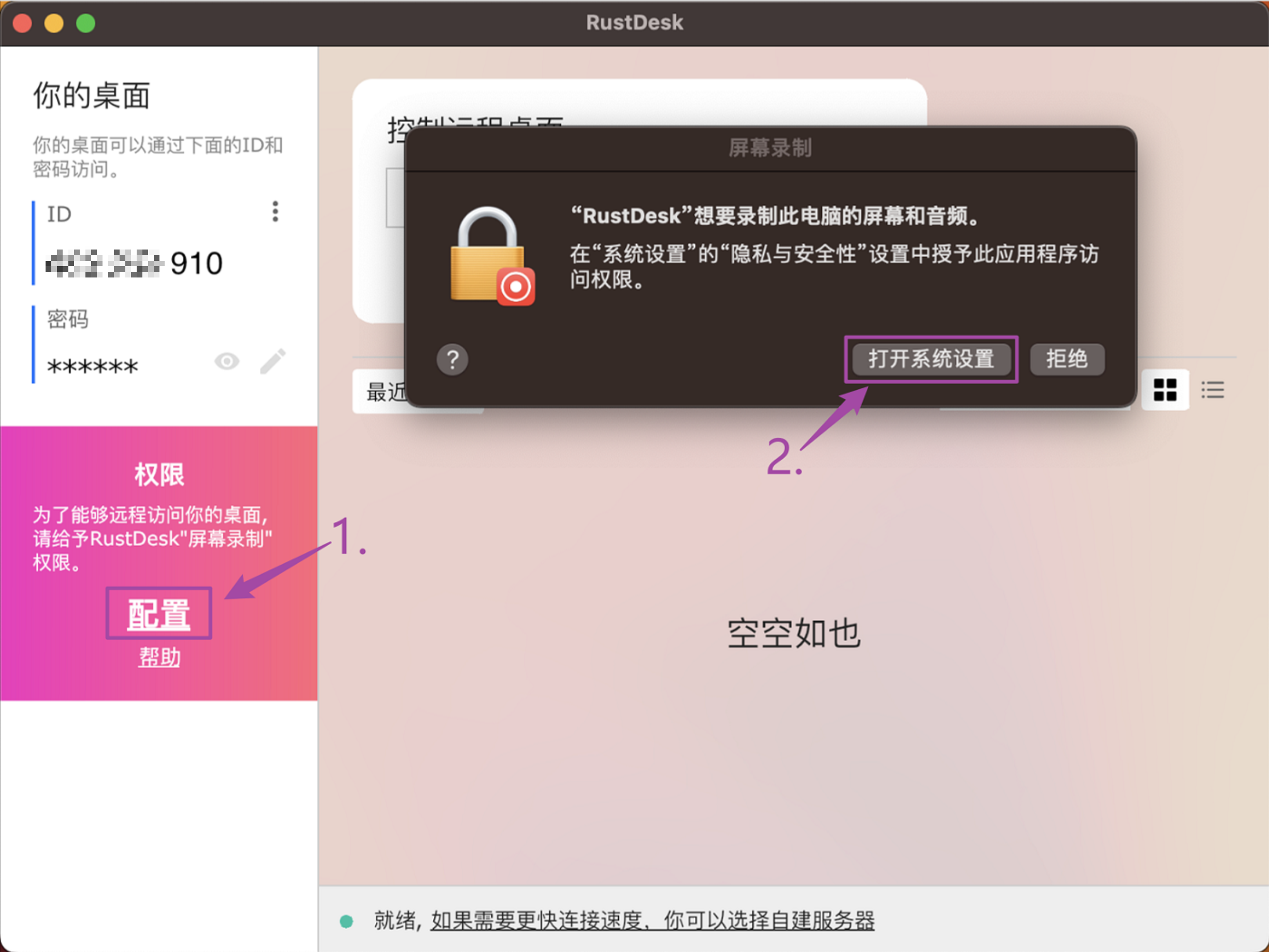Minimize the RustDesk window
This screenshot has height=952, width=1269.
point(54,23)
